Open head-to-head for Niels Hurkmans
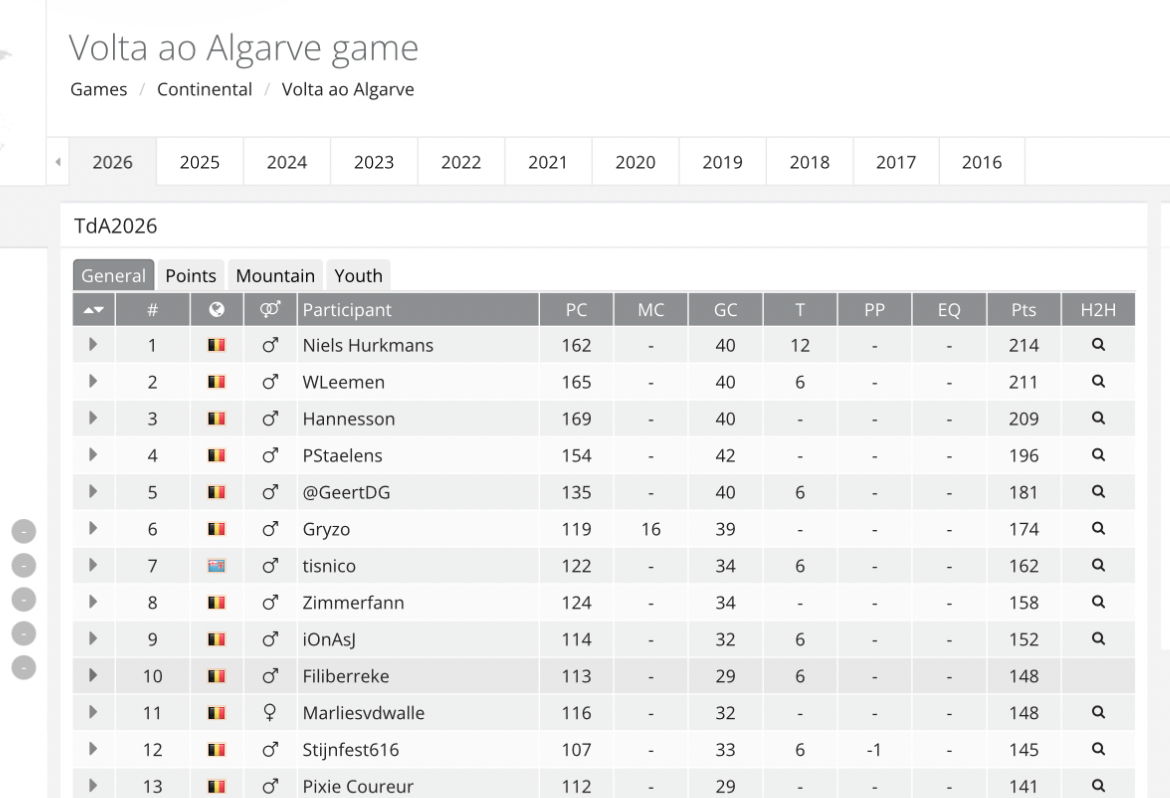The image size is (1170, 798). click(1098, 345)
